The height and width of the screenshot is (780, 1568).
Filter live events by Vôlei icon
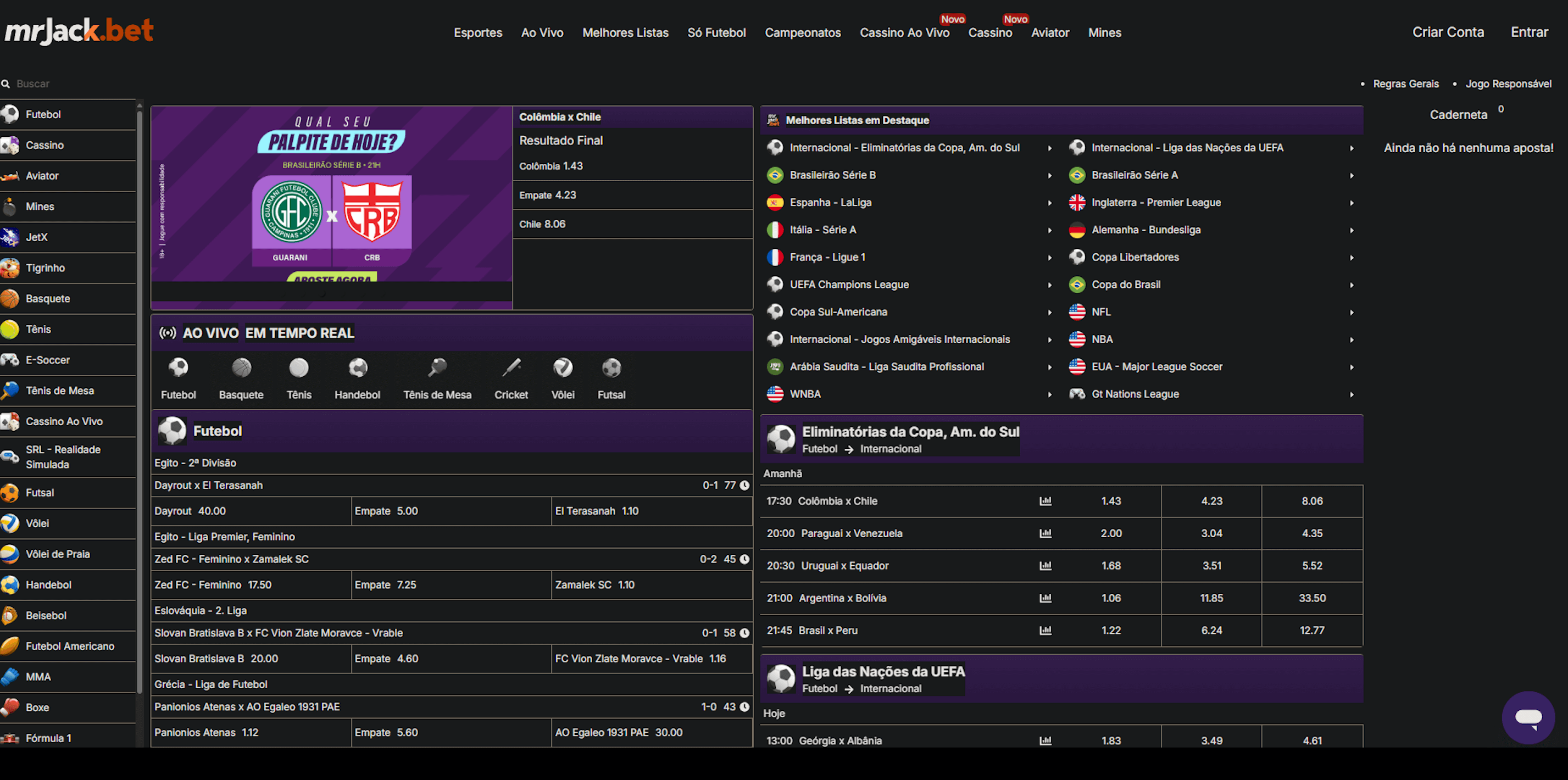click(x=563, y=379)
